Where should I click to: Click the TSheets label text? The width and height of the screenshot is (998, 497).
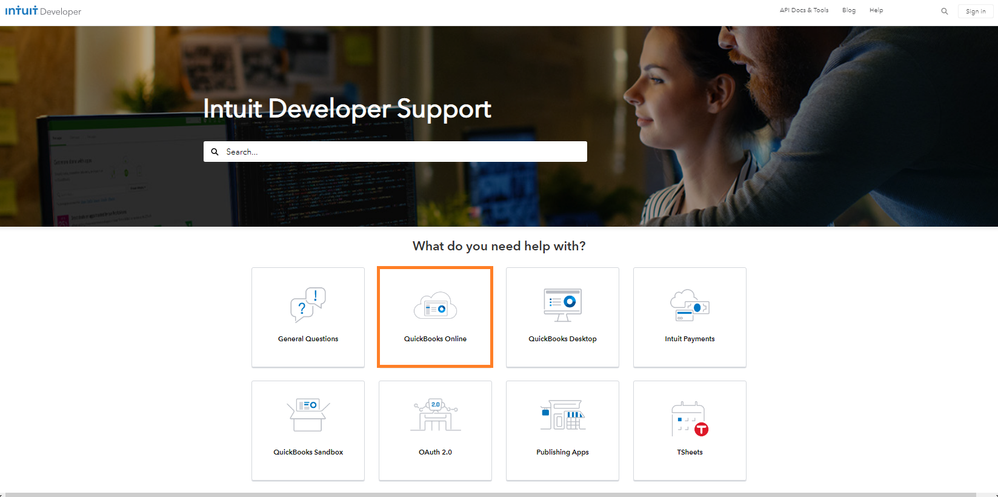(690, 452)
